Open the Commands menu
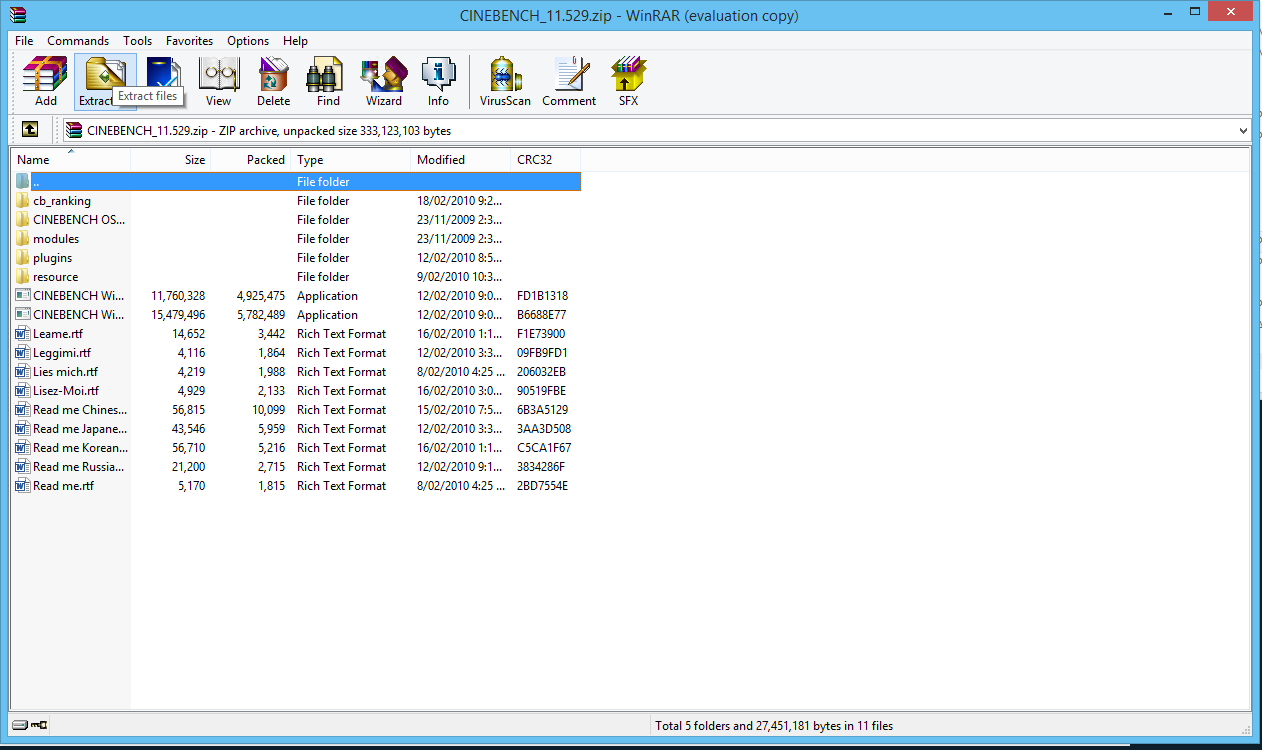The height and width of the screenshot is (750, 1262). coord(78,41)
